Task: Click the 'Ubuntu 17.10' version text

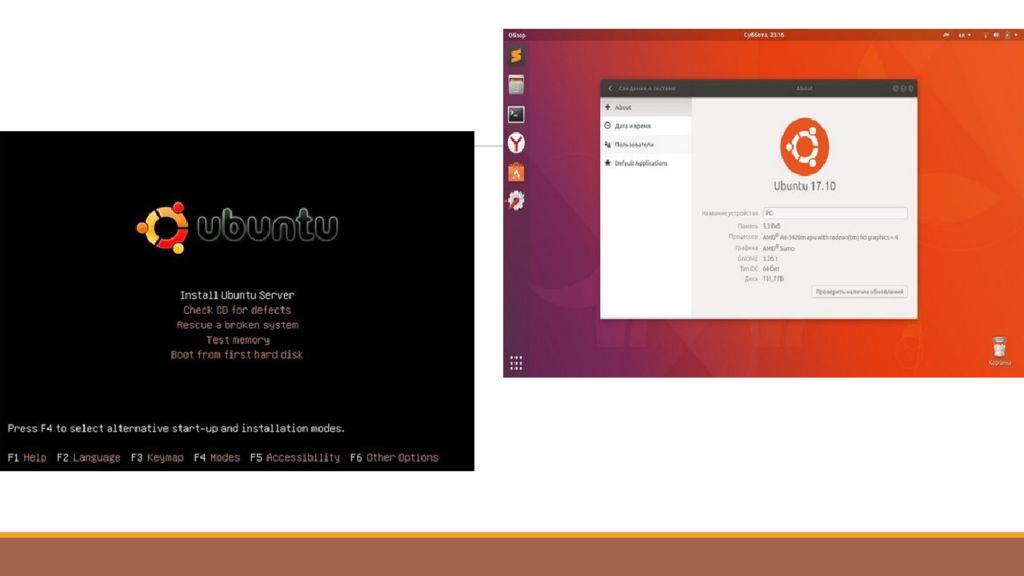Action: (805, 186)
